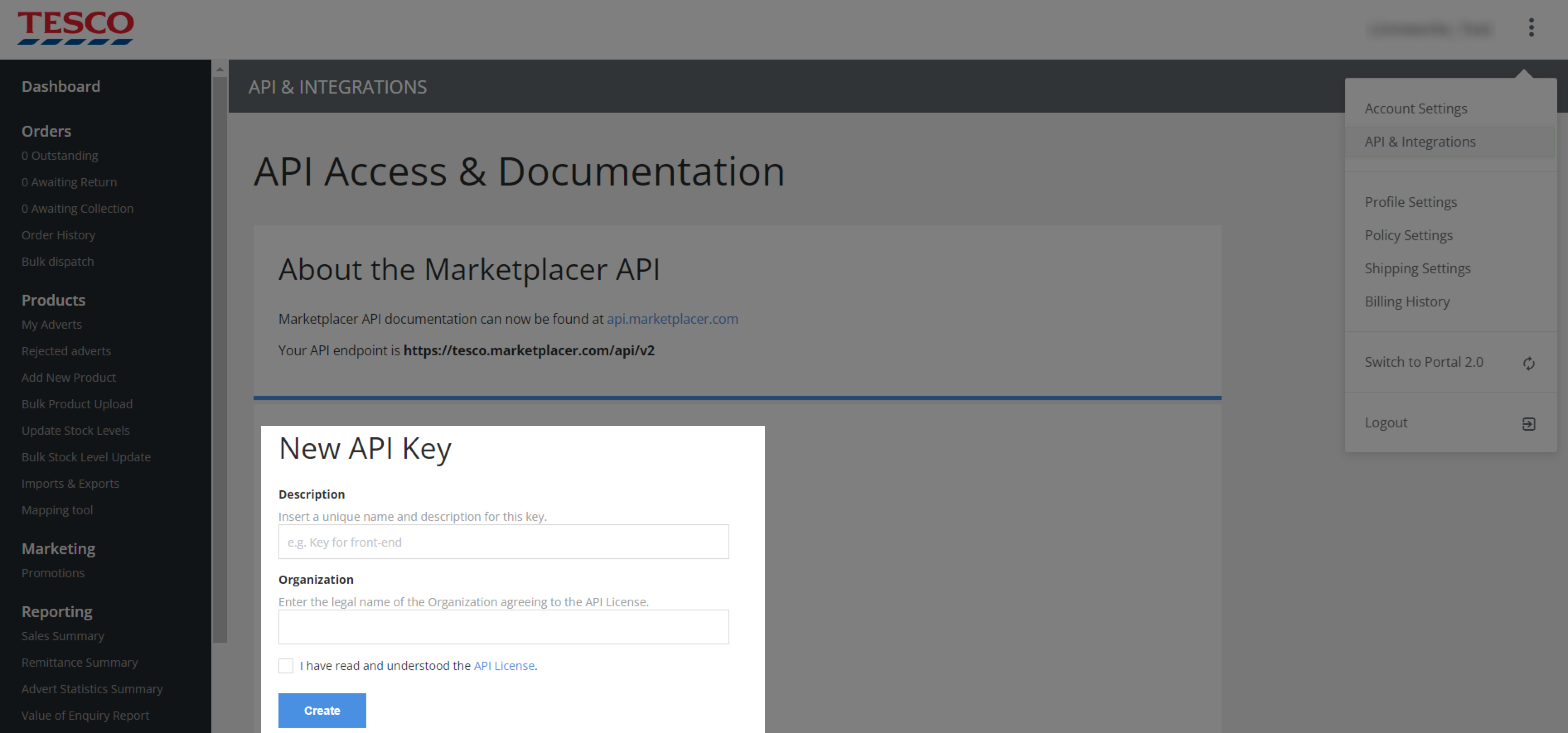Screen dimensions: 1568x733
Task: Click the Create button
Action: tap(322, 710)
